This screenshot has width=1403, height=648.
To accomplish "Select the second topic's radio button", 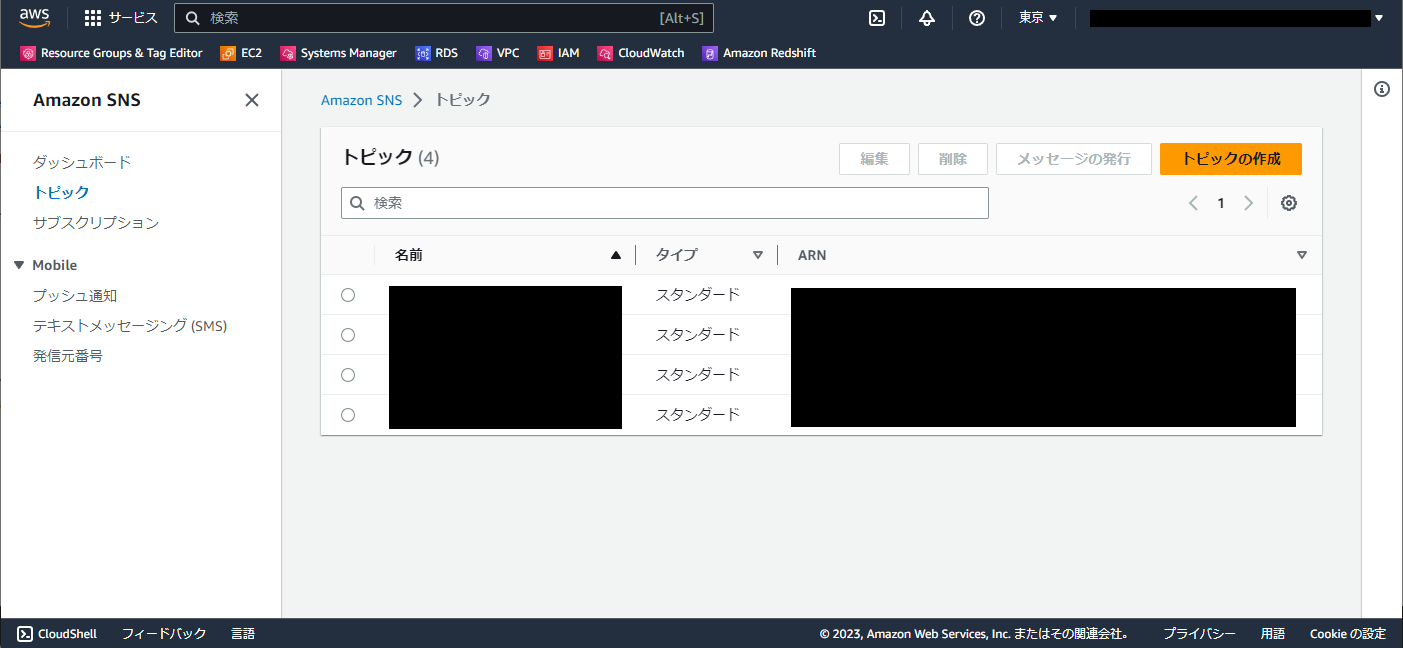I will click(x=347, y=334).
